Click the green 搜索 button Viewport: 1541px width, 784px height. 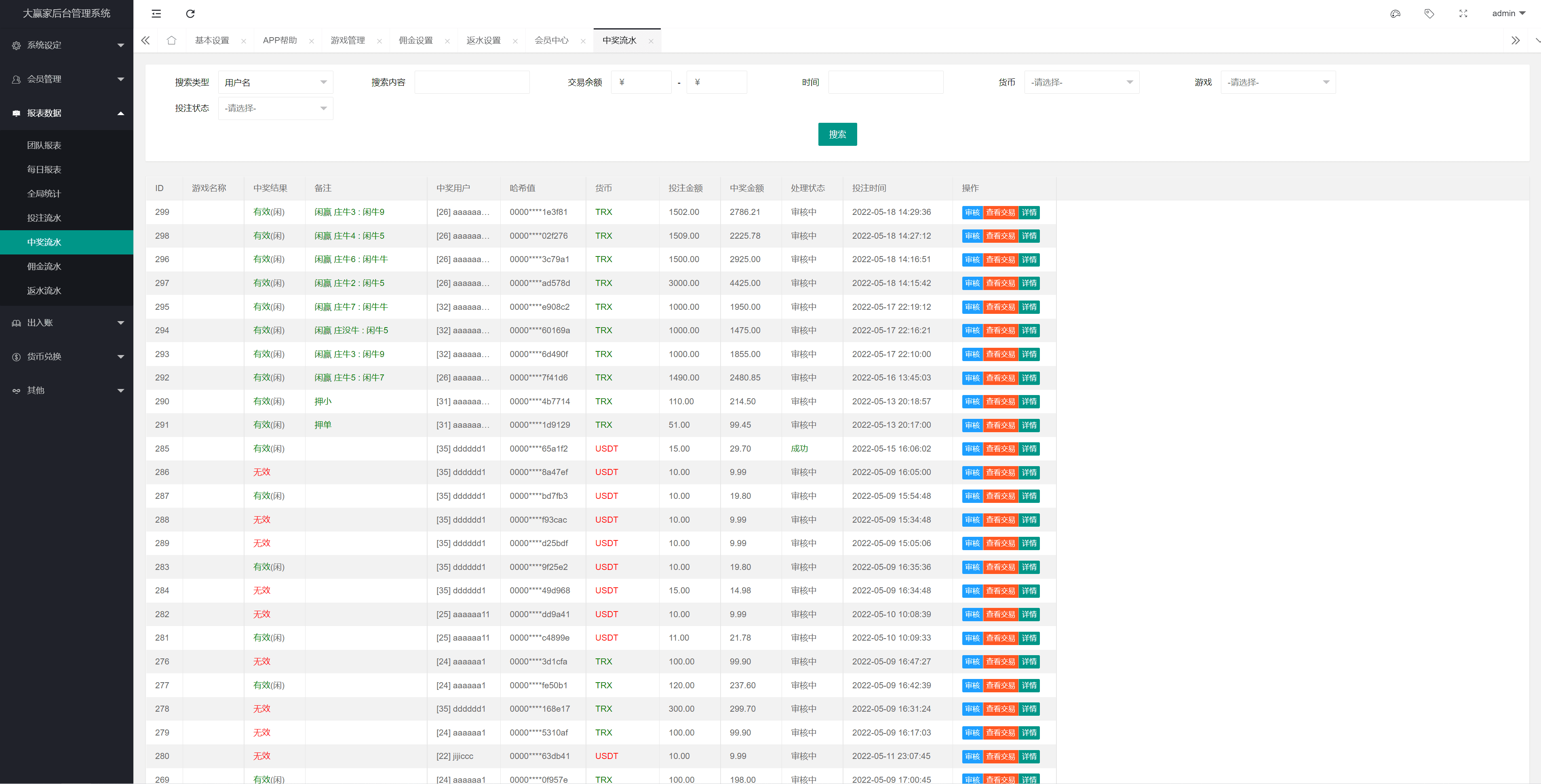(837, 134)
